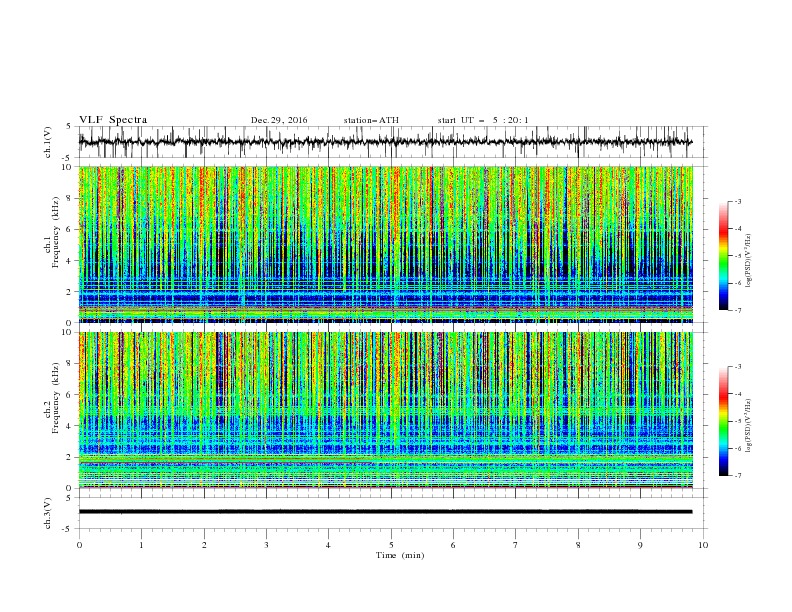Click the time axis tick label "3"
The image size is (792, 612).
266,545
